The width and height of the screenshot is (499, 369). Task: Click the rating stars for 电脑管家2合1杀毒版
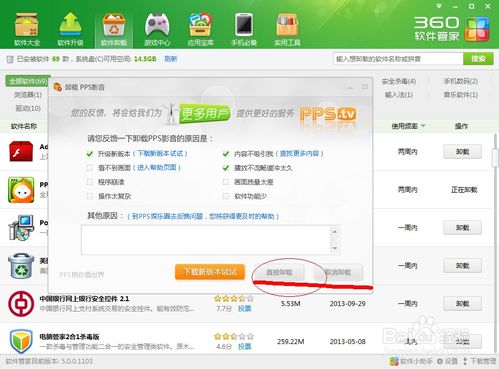point(234,336)
